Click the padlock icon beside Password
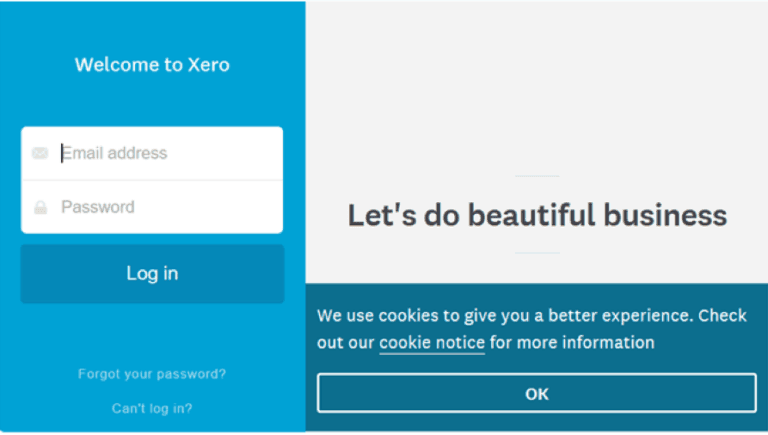 [40, 208]
